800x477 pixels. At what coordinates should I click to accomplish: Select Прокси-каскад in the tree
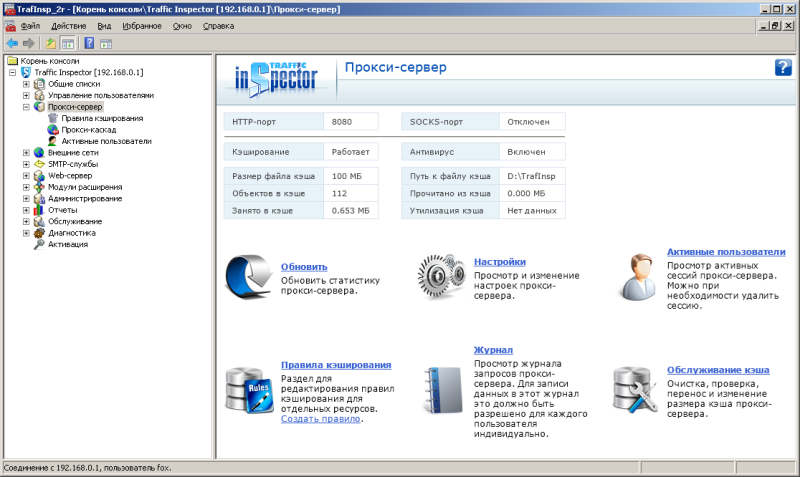point(89,130)
